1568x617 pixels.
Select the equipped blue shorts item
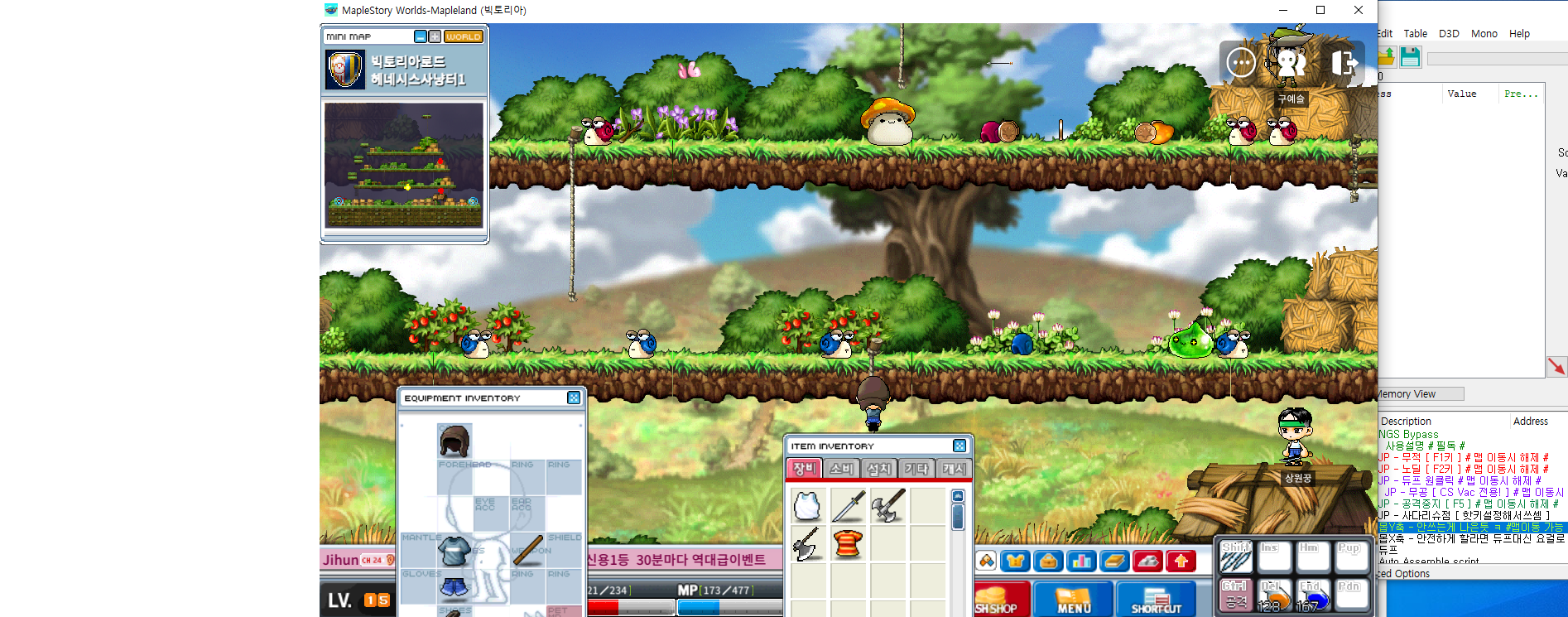point(455,586)
